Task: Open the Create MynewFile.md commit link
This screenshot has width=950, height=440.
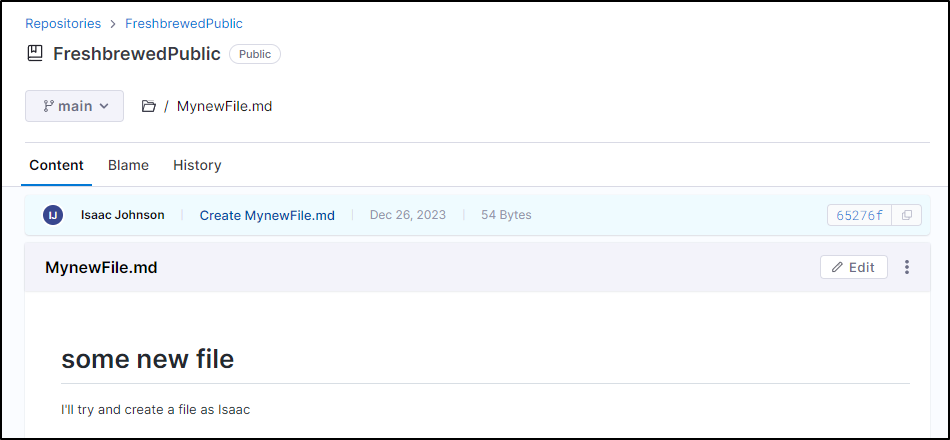Action: pos(267,215)
